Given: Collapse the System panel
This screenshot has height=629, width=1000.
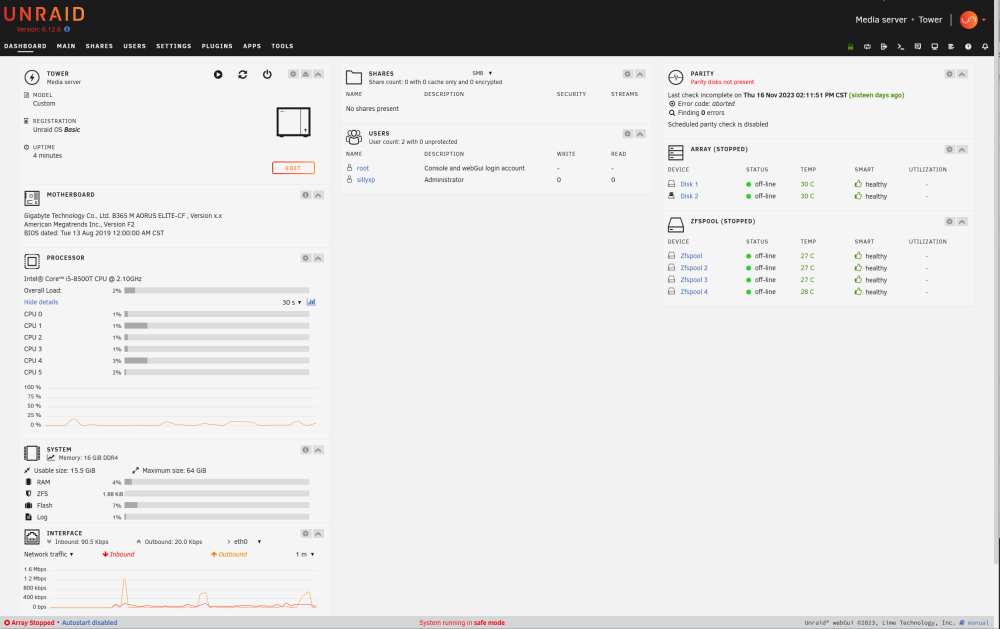Looking at the screenshot, I should pos(318,450).
